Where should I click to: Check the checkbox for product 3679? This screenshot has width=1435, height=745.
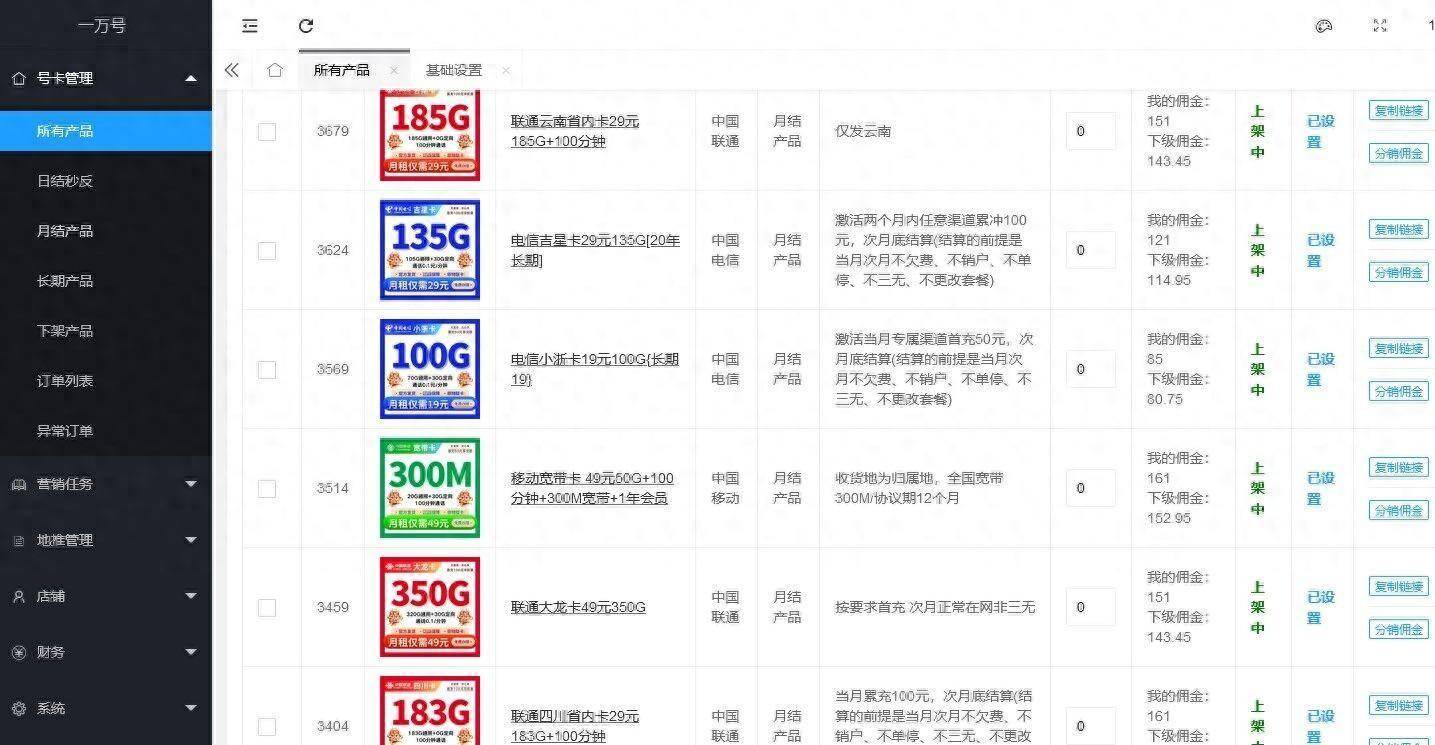266,131
